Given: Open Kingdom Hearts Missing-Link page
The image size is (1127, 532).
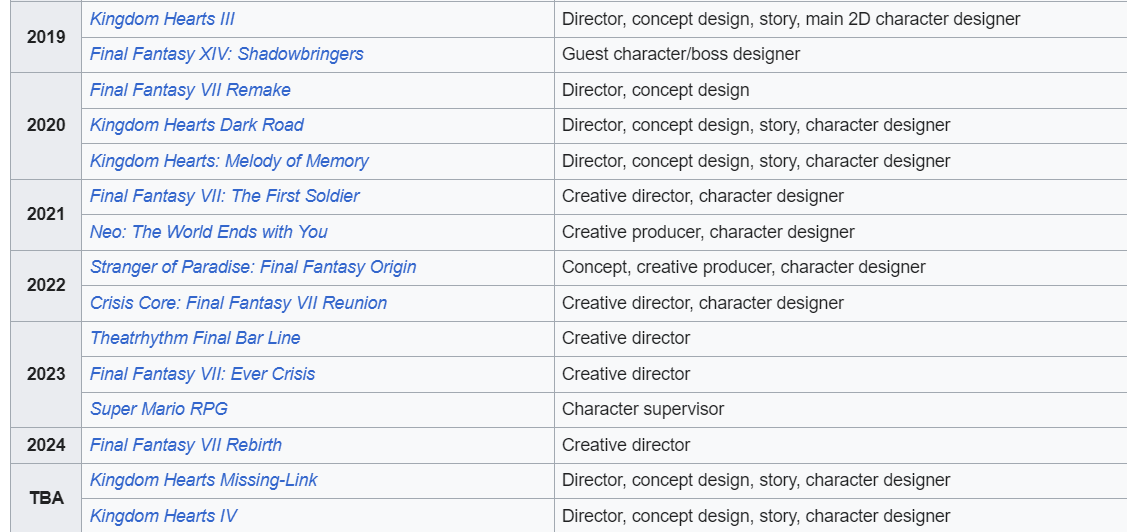Looking at the screenshot, I should click(x=203, y=480).
